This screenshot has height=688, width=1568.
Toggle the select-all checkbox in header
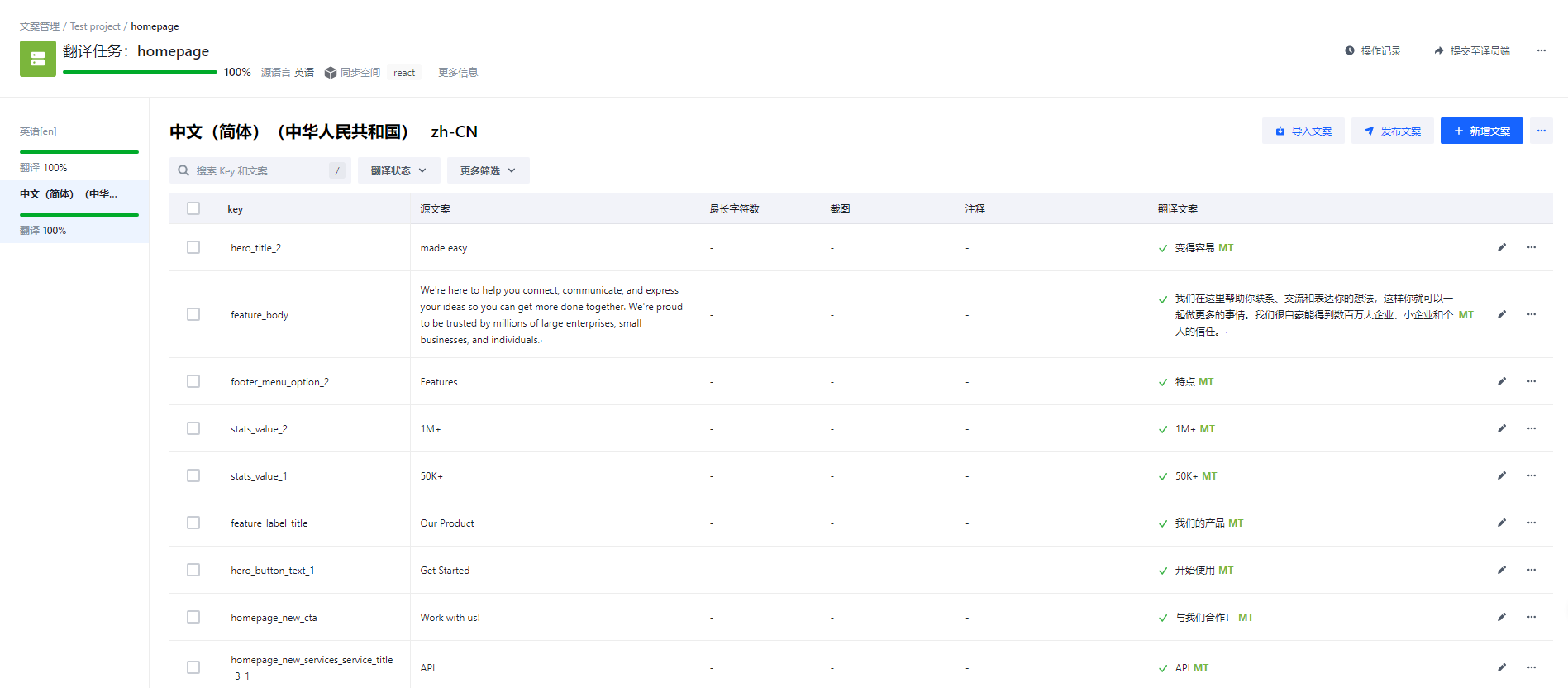(x=193, y=208)
